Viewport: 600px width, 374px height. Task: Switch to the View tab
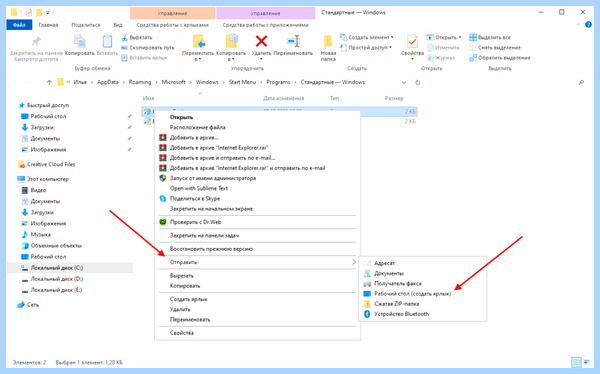click(118, 25)
